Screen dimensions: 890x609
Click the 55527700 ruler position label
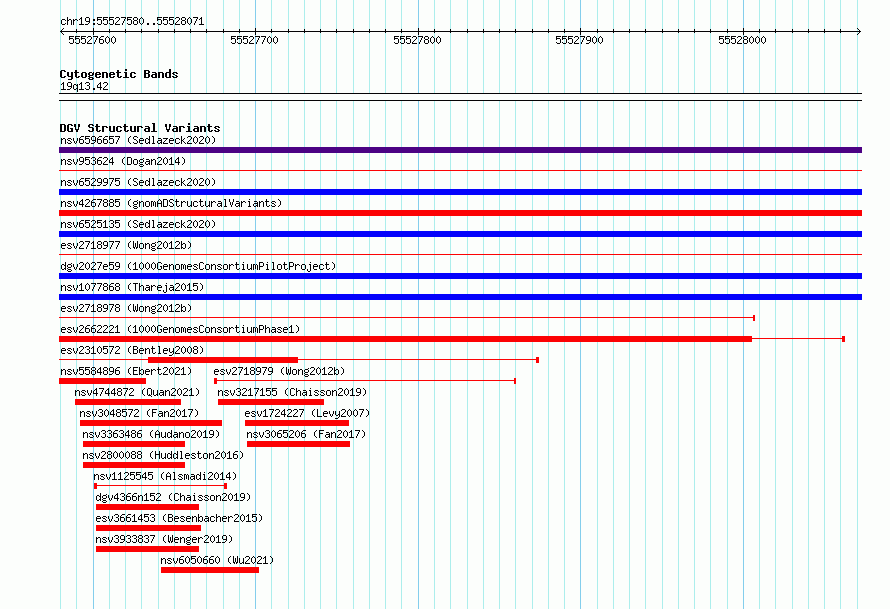click(254, 40)
